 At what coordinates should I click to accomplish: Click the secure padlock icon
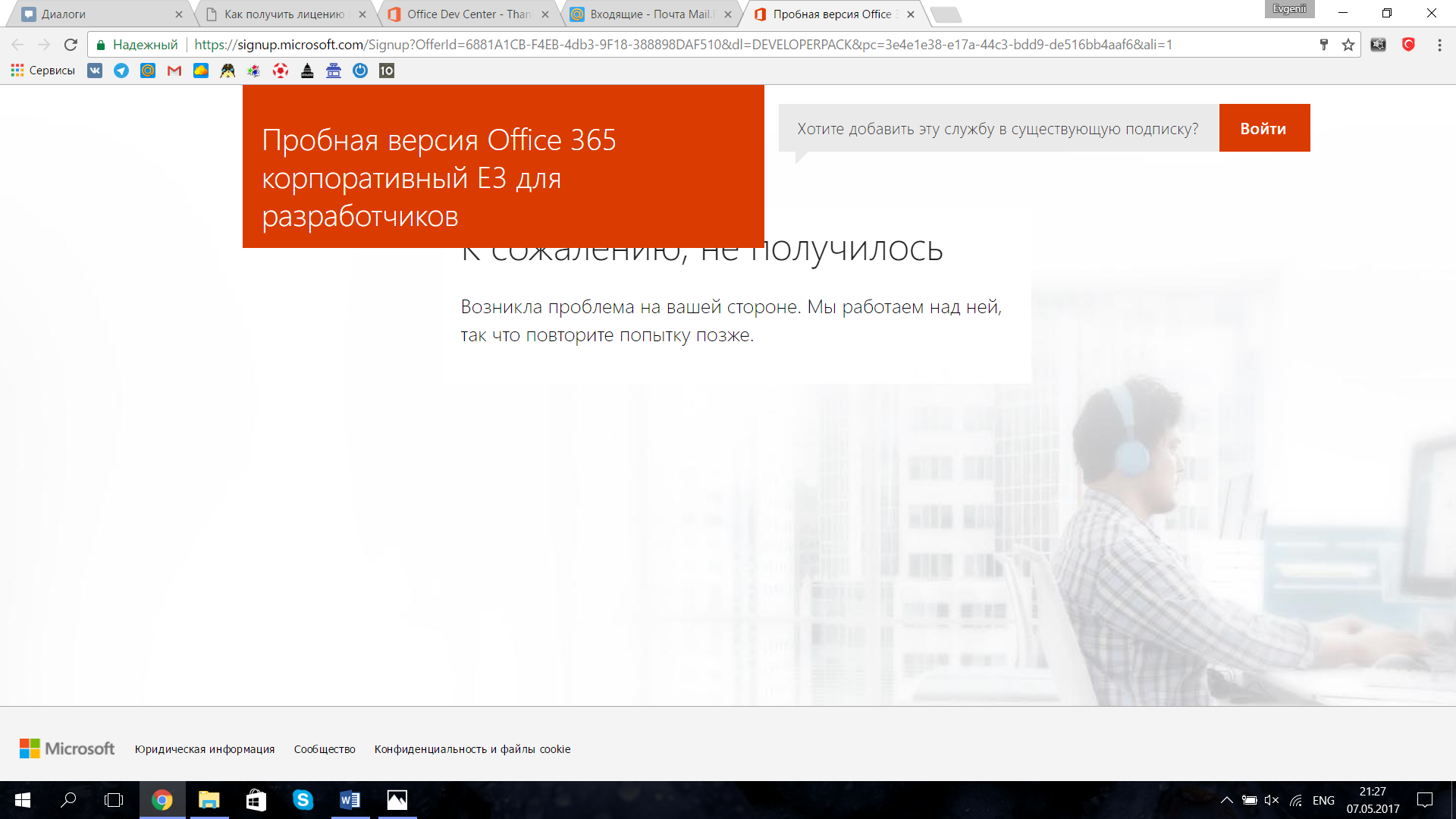pyautogui.click(x=101, y=45)
